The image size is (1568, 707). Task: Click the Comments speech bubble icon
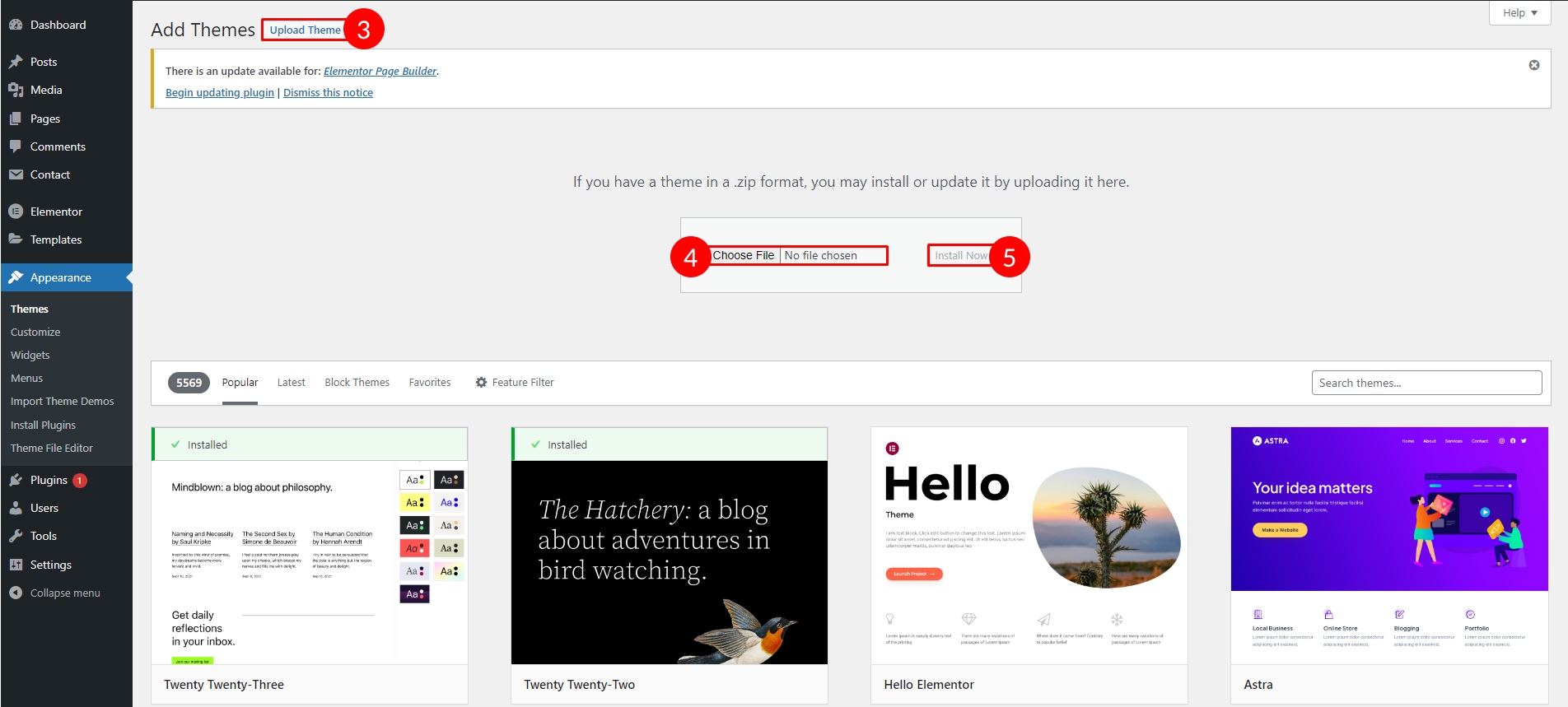coord(16,147)
